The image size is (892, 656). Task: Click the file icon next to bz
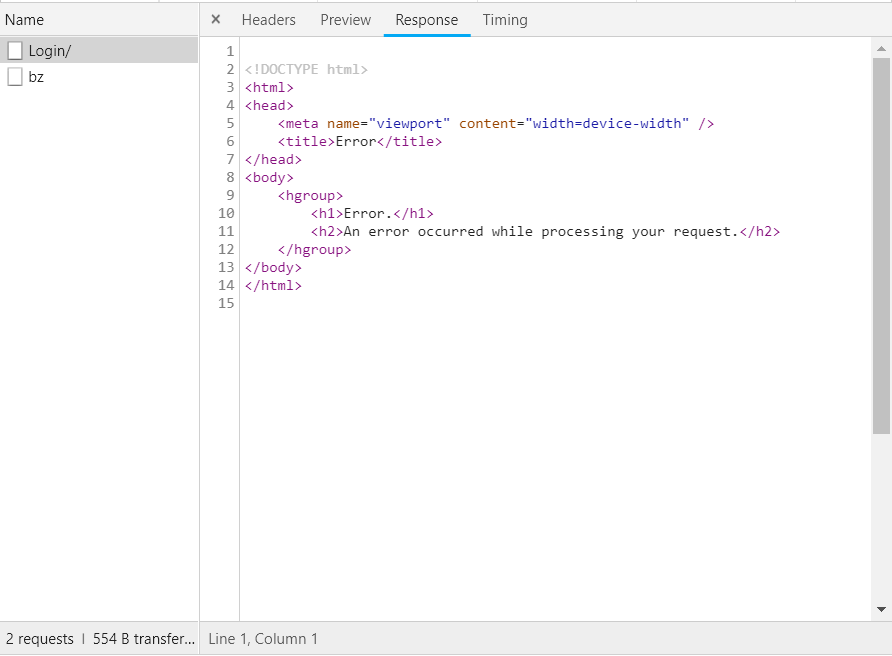pos(15,77)
